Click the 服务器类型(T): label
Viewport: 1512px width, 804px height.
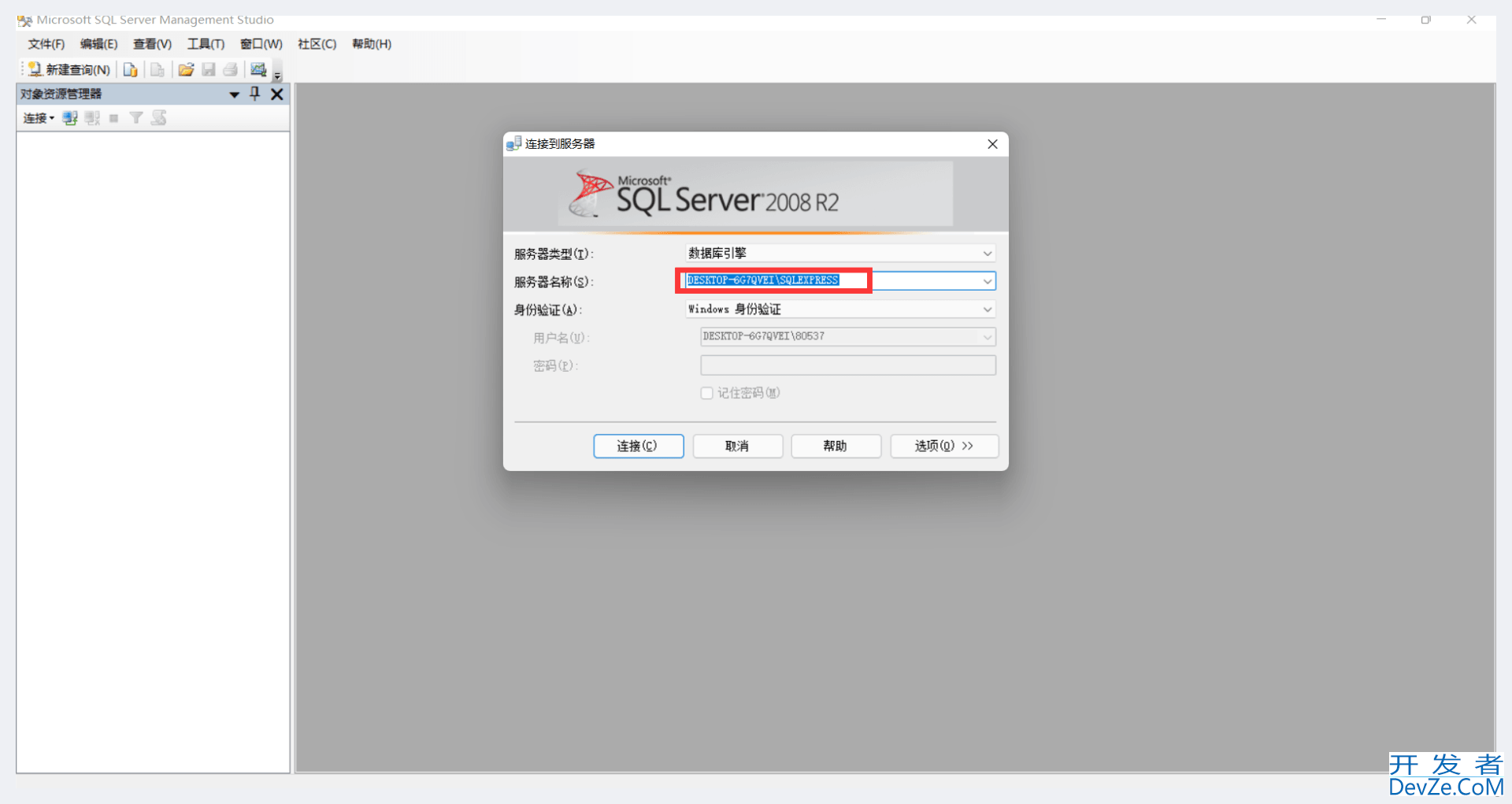pyautogui.click(x=554, y=254)
